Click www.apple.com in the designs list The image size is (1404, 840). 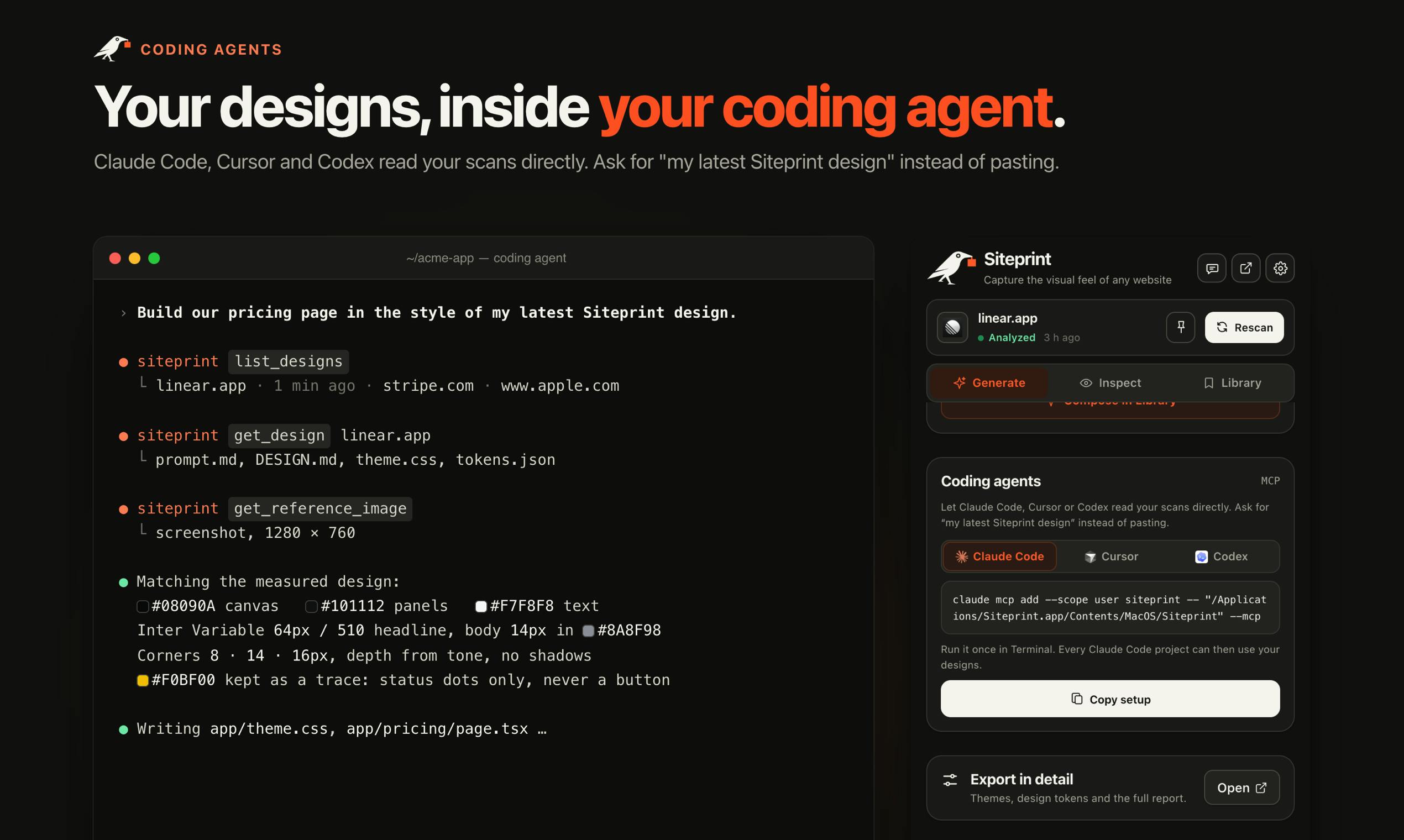click(x=560, y=386)
